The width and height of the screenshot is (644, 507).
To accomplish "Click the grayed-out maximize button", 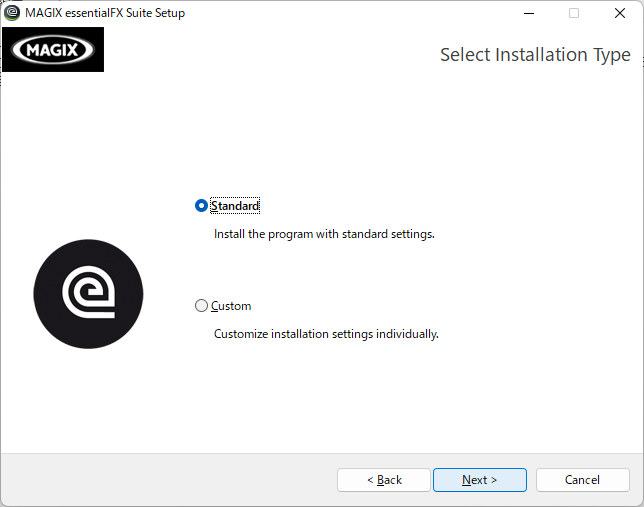I will [x=574, y=13].
